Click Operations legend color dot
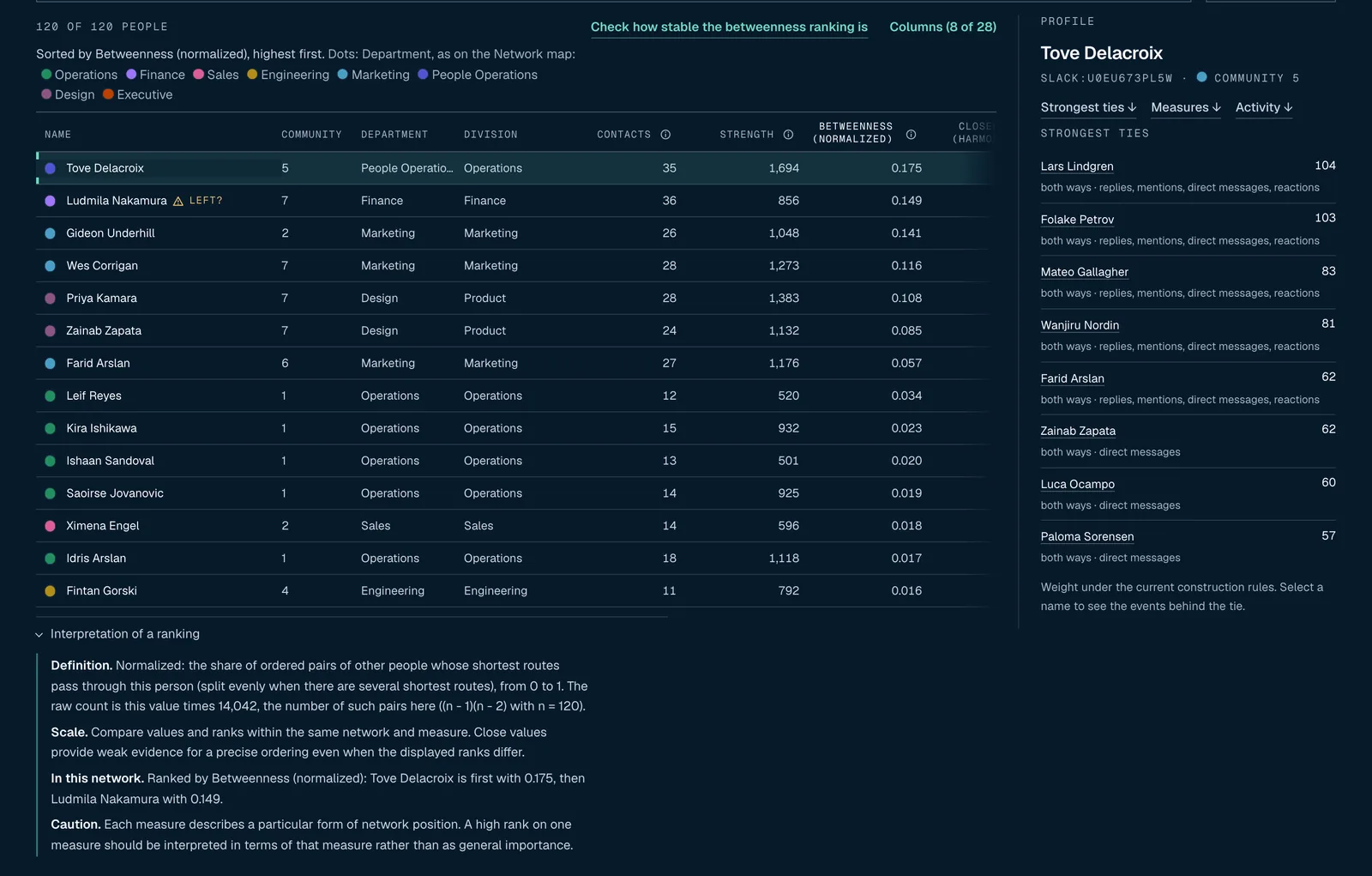1372x876 pixels. 46,75
